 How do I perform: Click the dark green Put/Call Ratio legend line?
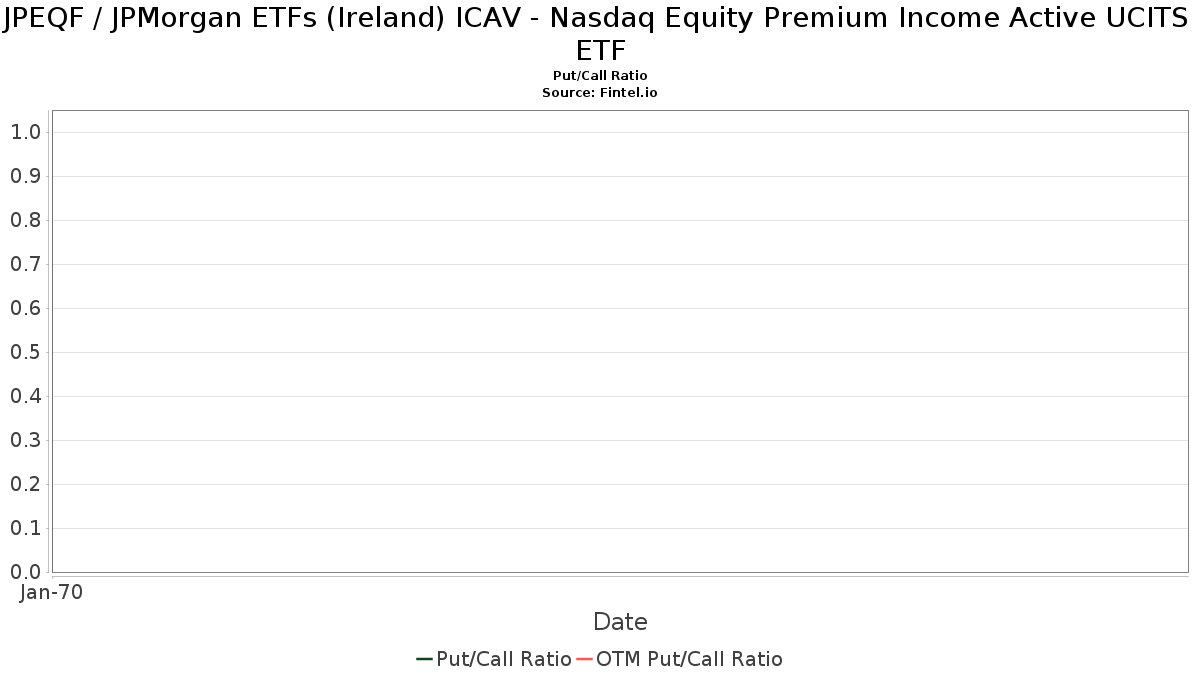(x=424, y=659)
